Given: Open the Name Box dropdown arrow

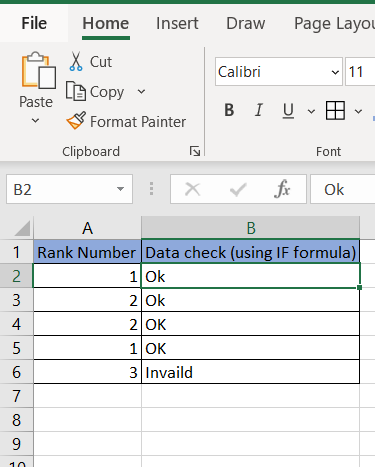Looking at the screenshot, I should click(120, 189).
